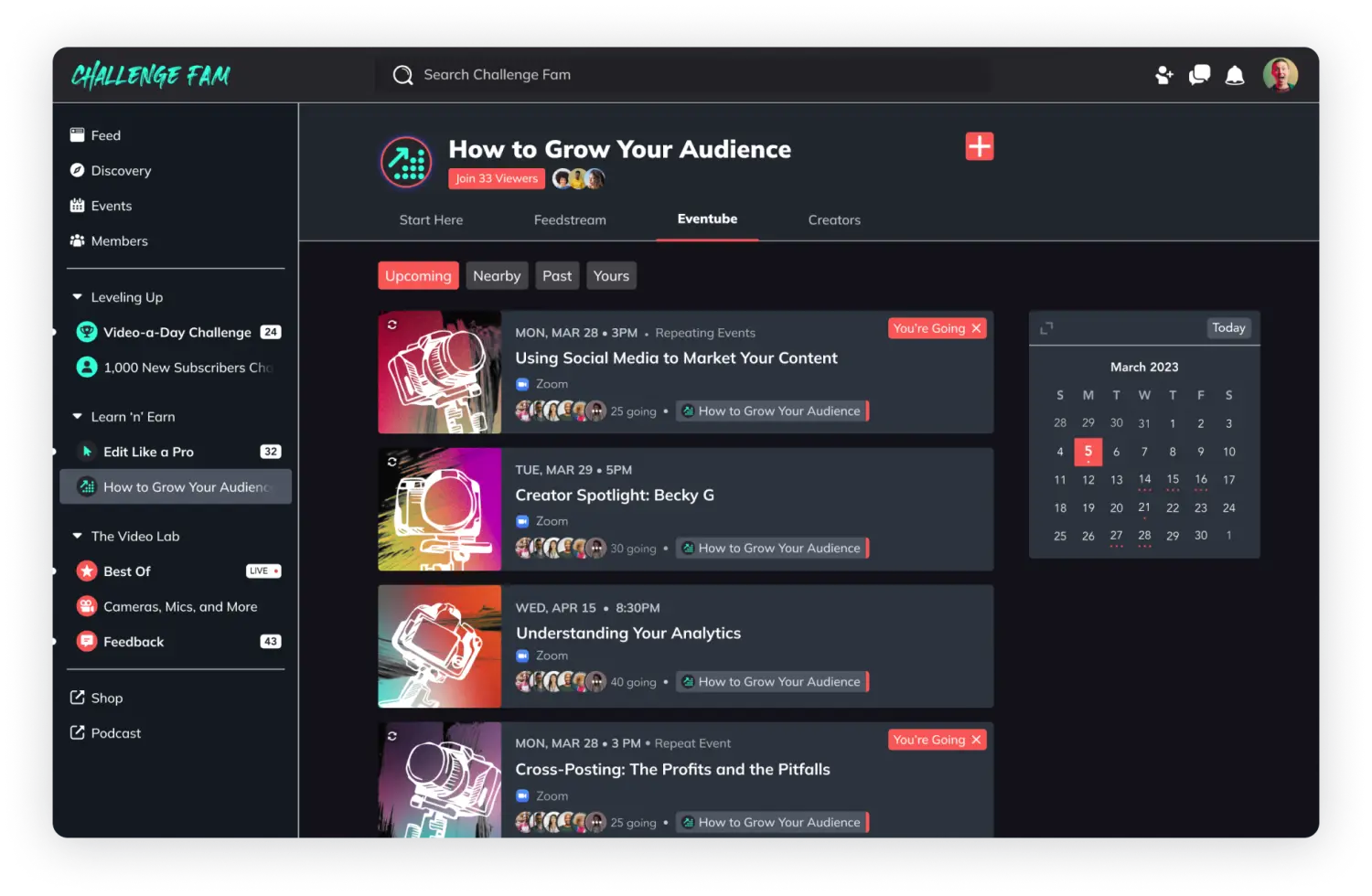Click the Challenge Fam logo
1372x896 pixels.
pos(151,75)
